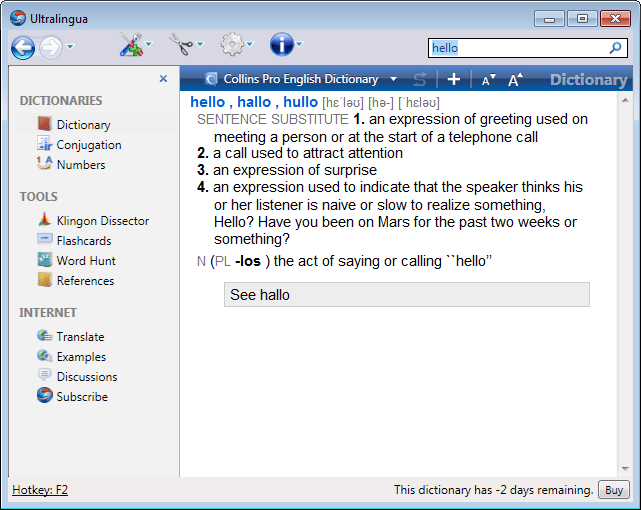Click the Klingon Dissector icon
641x510 pixels.
tap(45, 219)
